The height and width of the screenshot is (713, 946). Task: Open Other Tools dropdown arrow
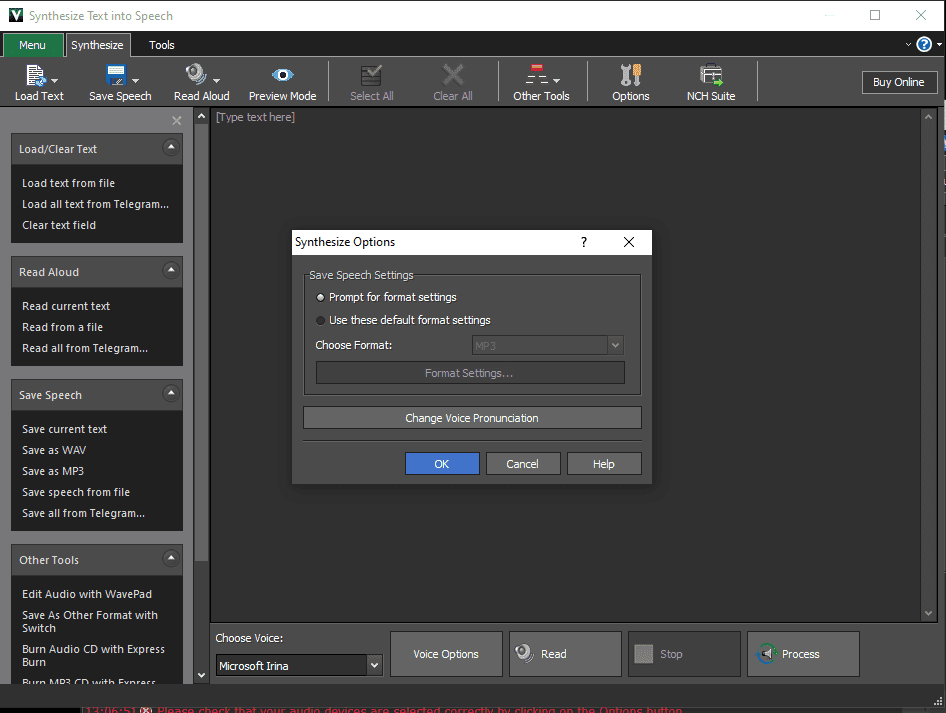pos(556,81)
